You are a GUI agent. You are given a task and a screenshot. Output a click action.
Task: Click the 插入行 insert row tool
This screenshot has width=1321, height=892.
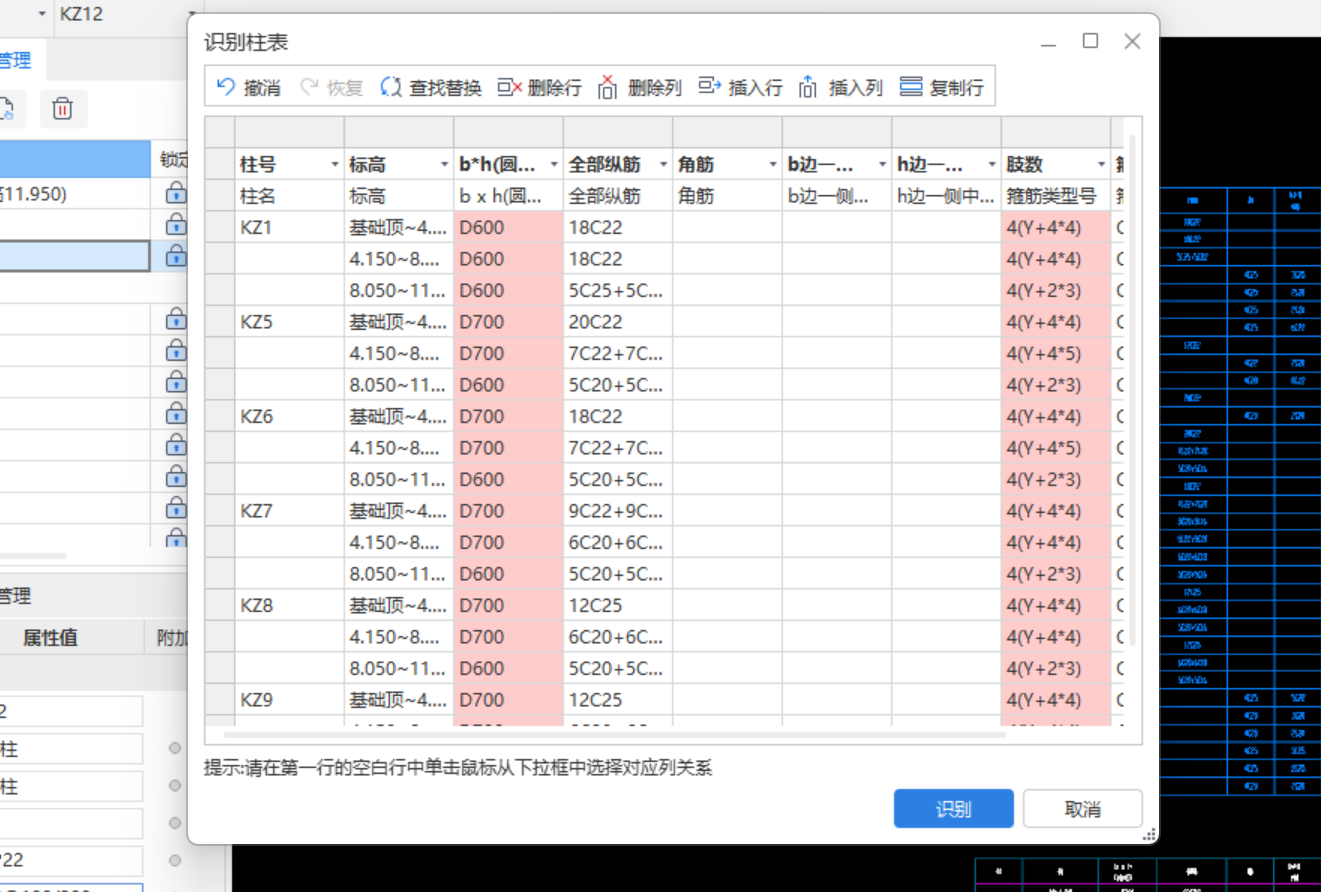(740, 87)
